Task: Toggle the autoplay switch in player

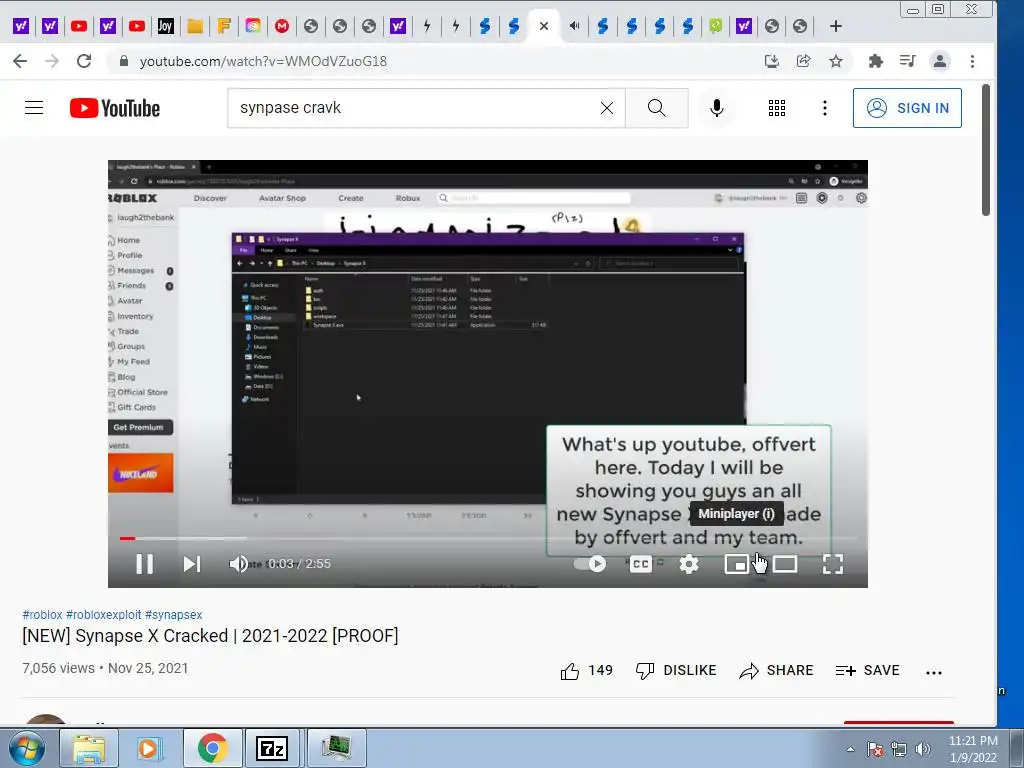Action: pyautogui.click(x=590, y=564)
